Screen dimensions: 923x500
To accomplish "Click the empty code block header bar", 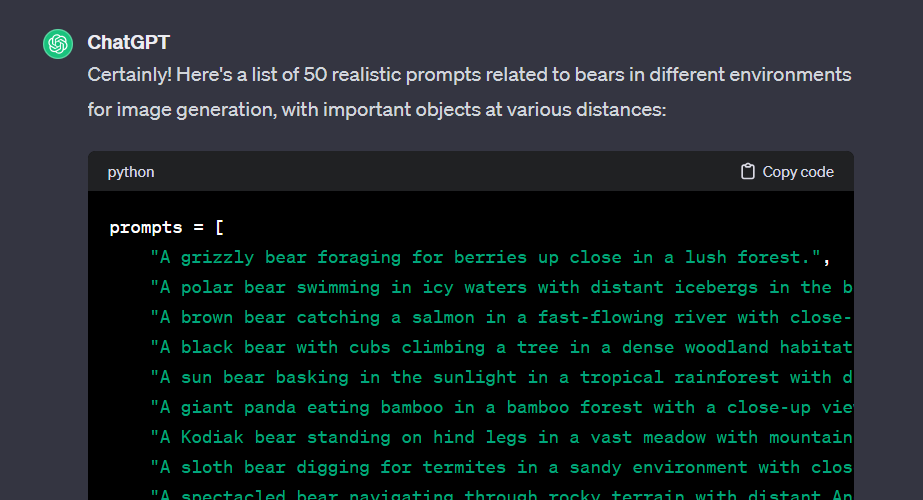I will click(447, 171).
